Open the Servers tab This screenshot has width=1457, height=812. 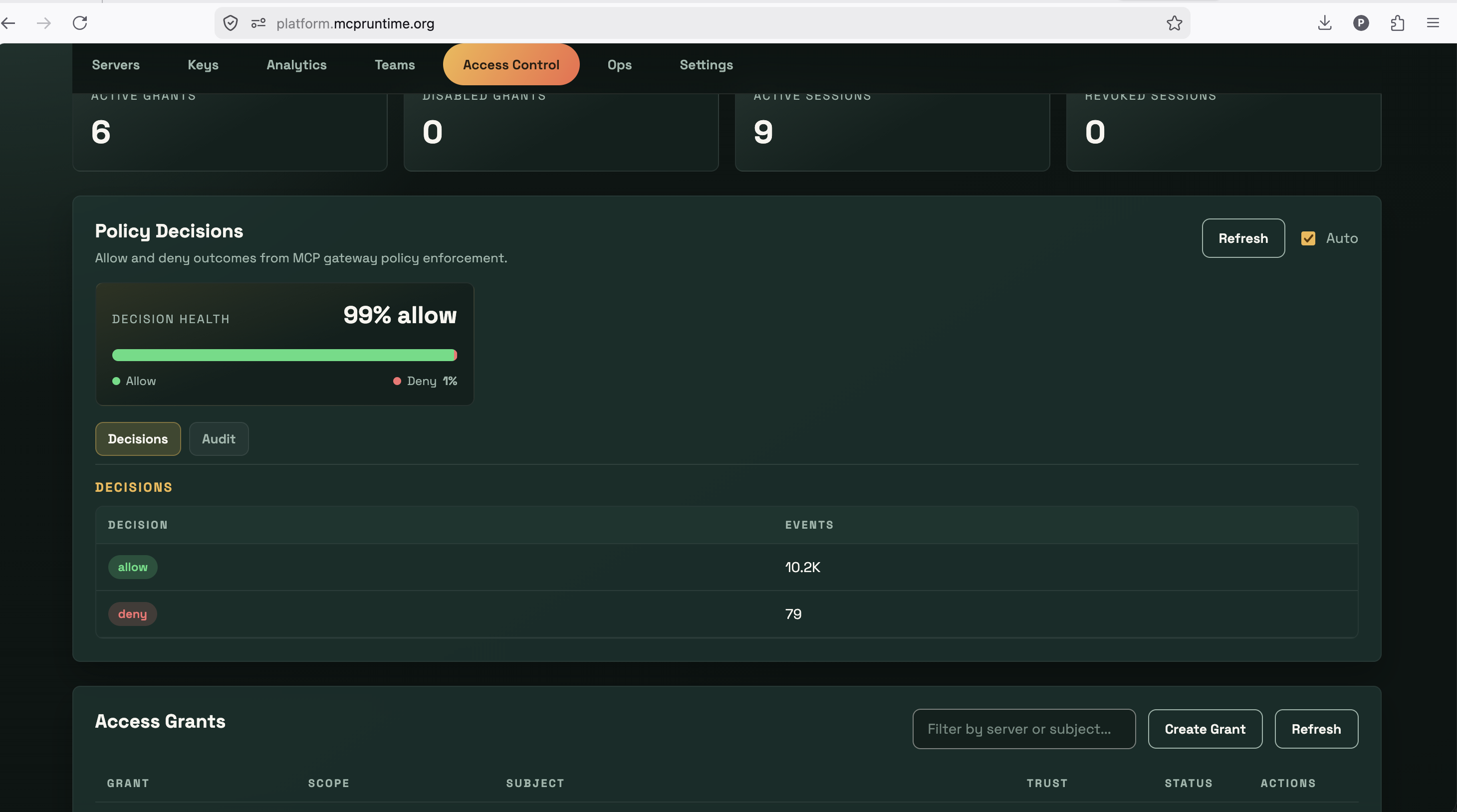pyautogui.click(x=115, y=65)
